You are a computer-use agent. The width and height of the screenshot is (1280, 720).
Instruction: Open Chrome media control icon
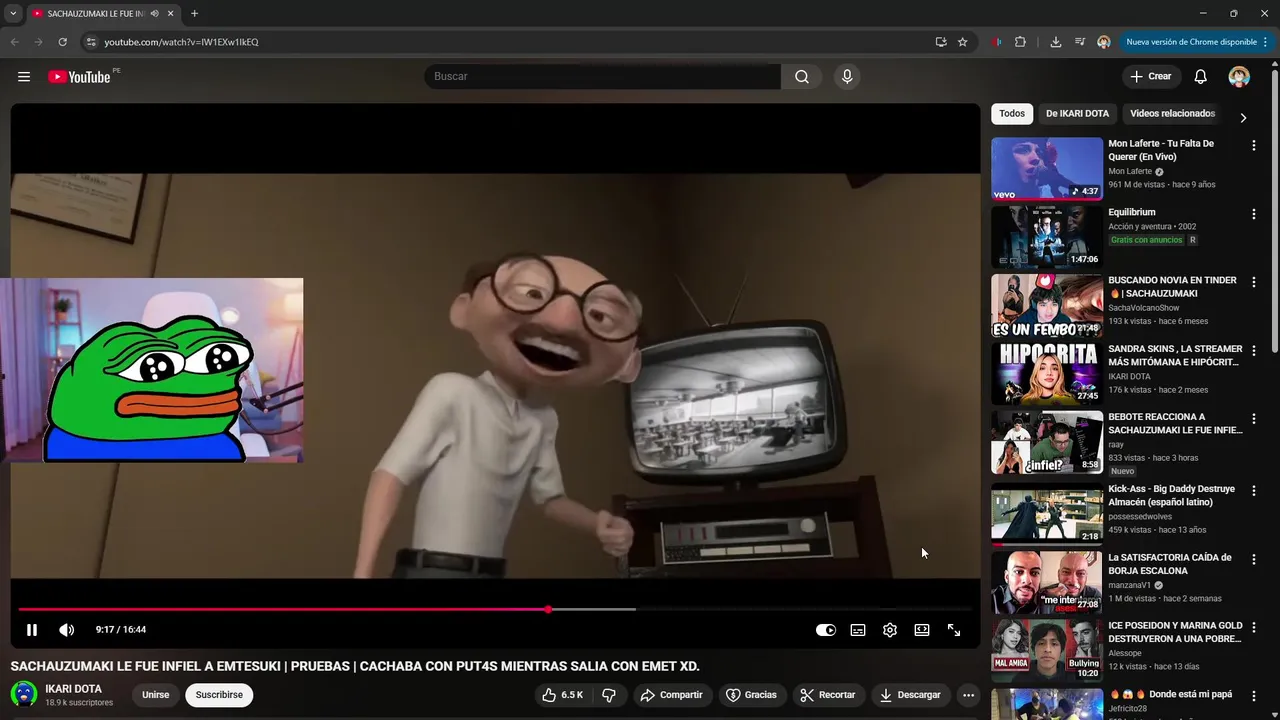point(1080,42)
